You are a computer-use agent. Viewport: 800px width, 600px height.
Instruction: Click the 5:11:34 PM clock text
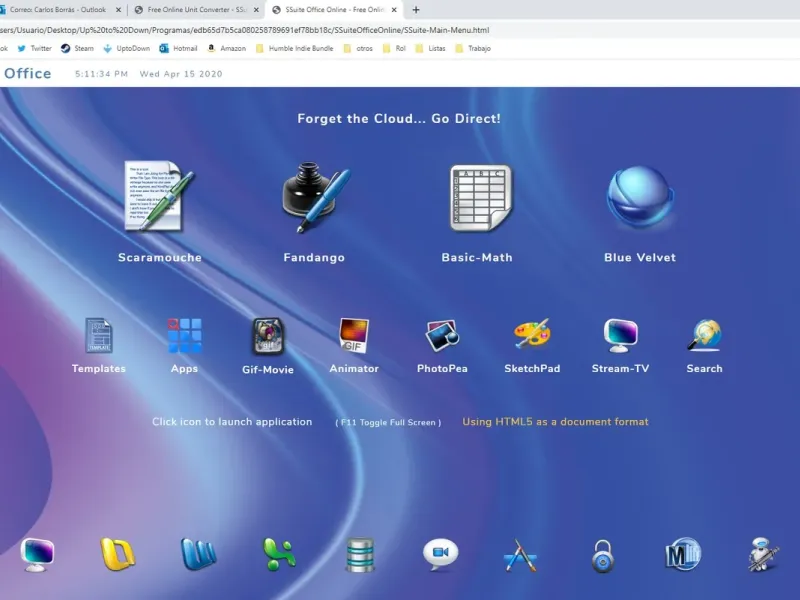[x=102, y=74]
